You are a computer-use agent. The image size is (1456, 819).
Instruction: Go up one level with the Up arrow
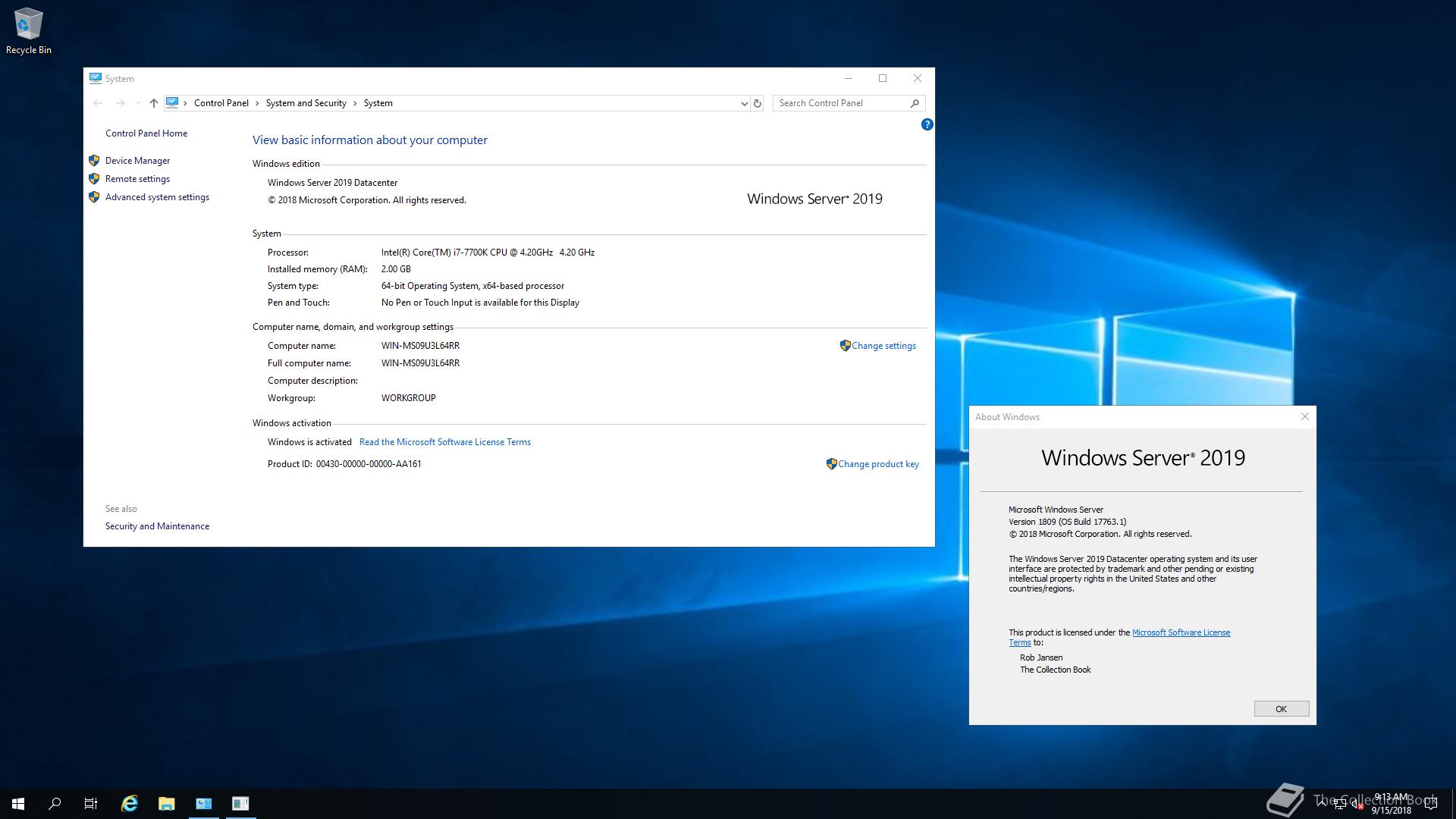pos(153,103)
